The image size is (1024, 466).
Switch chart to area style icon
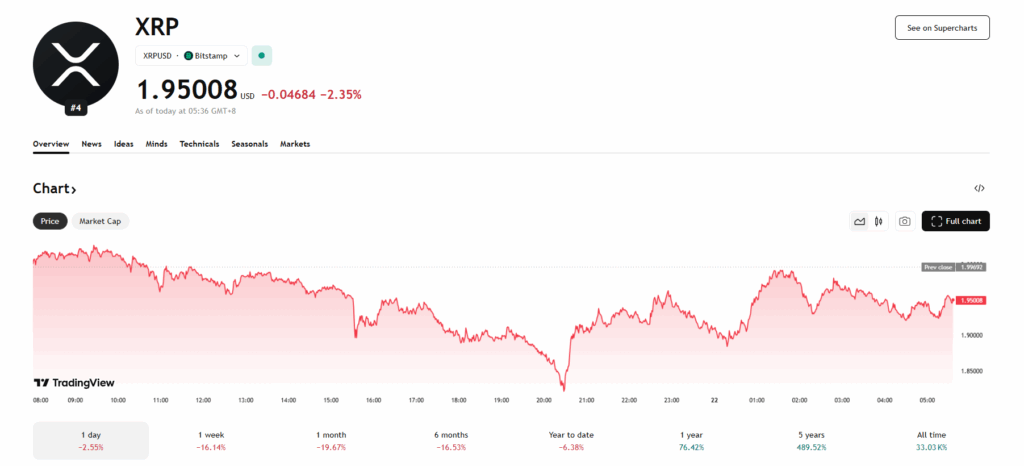[x=859, y=221]
